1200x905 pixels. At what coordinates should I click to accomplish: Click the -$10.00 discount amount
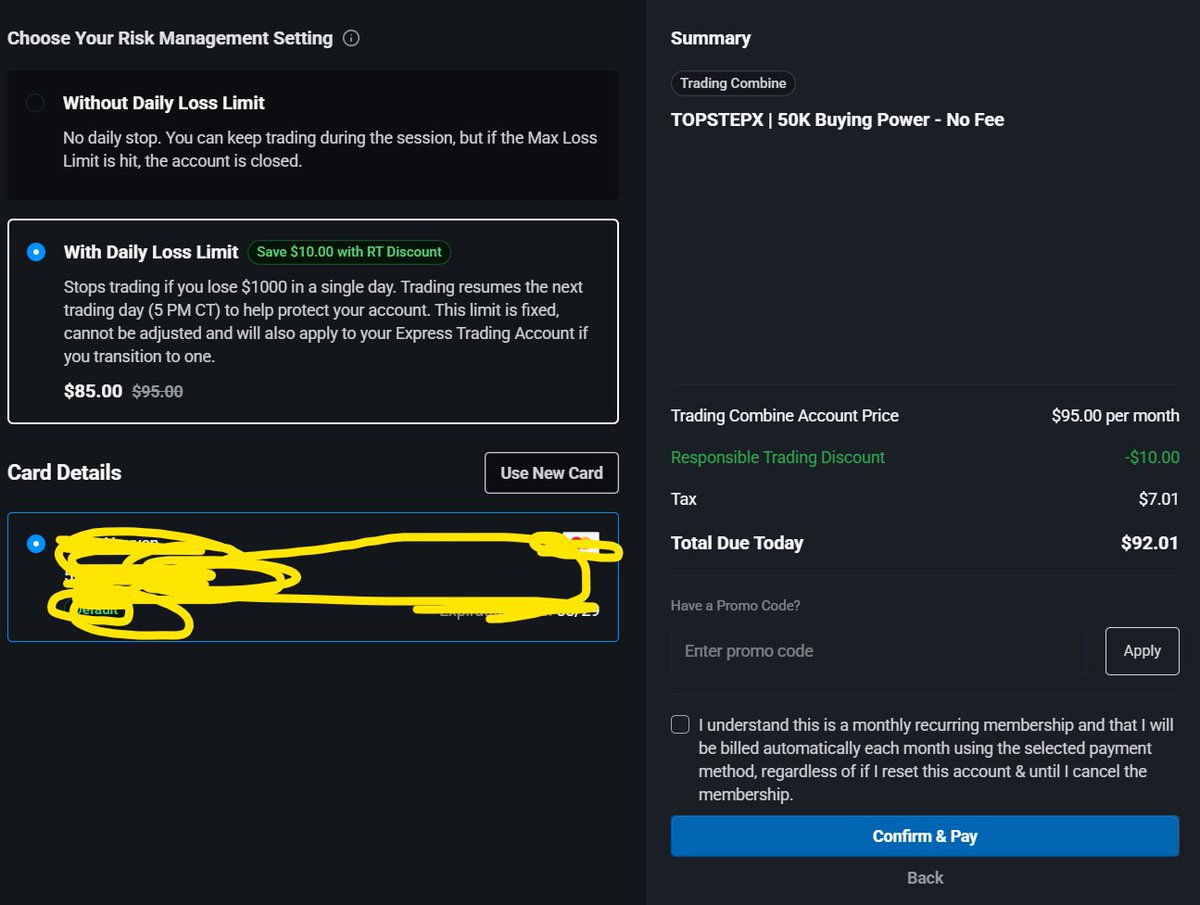pyautogui.click(x=1151, y=457)
